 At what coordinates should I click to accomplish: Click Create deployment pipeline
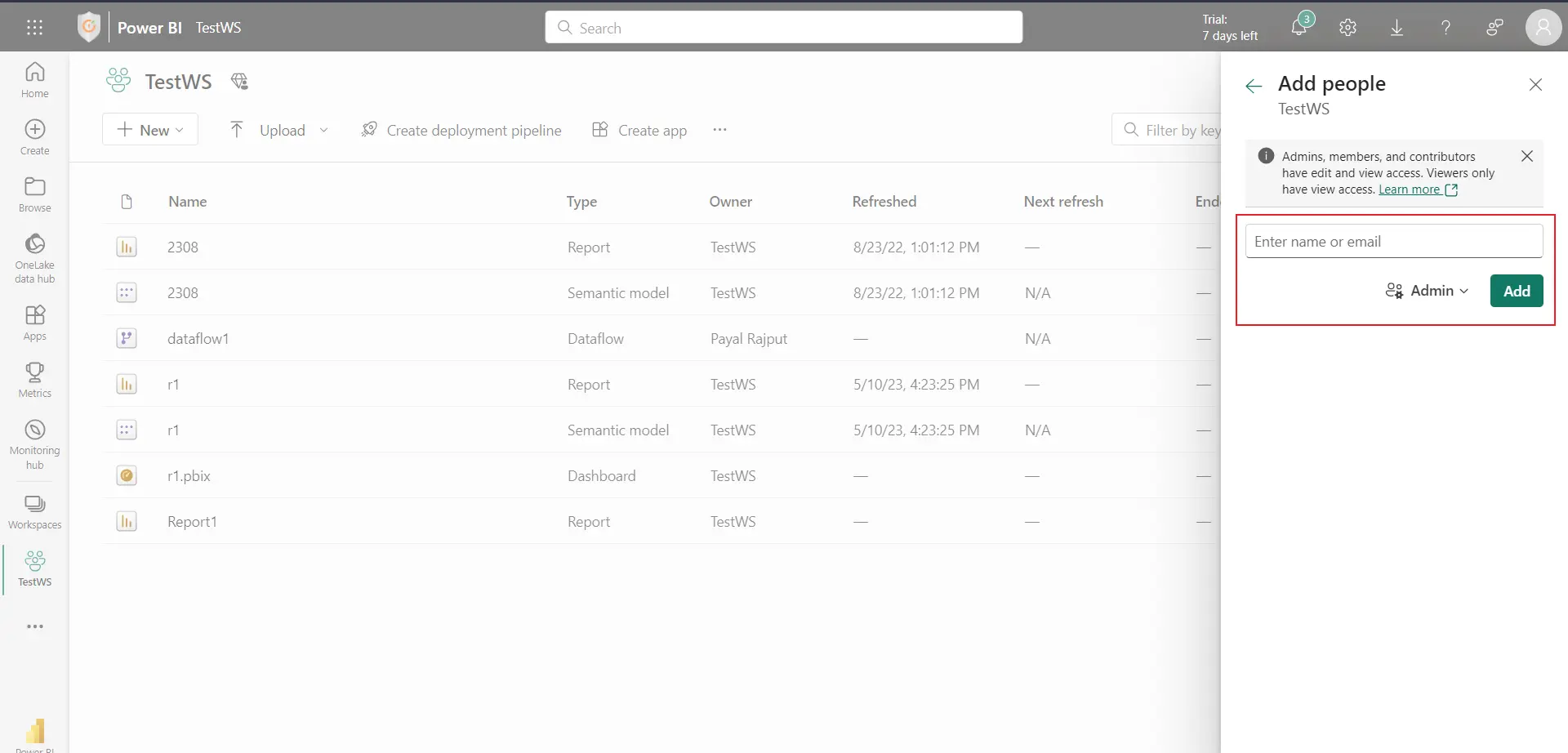pos(461,130)
